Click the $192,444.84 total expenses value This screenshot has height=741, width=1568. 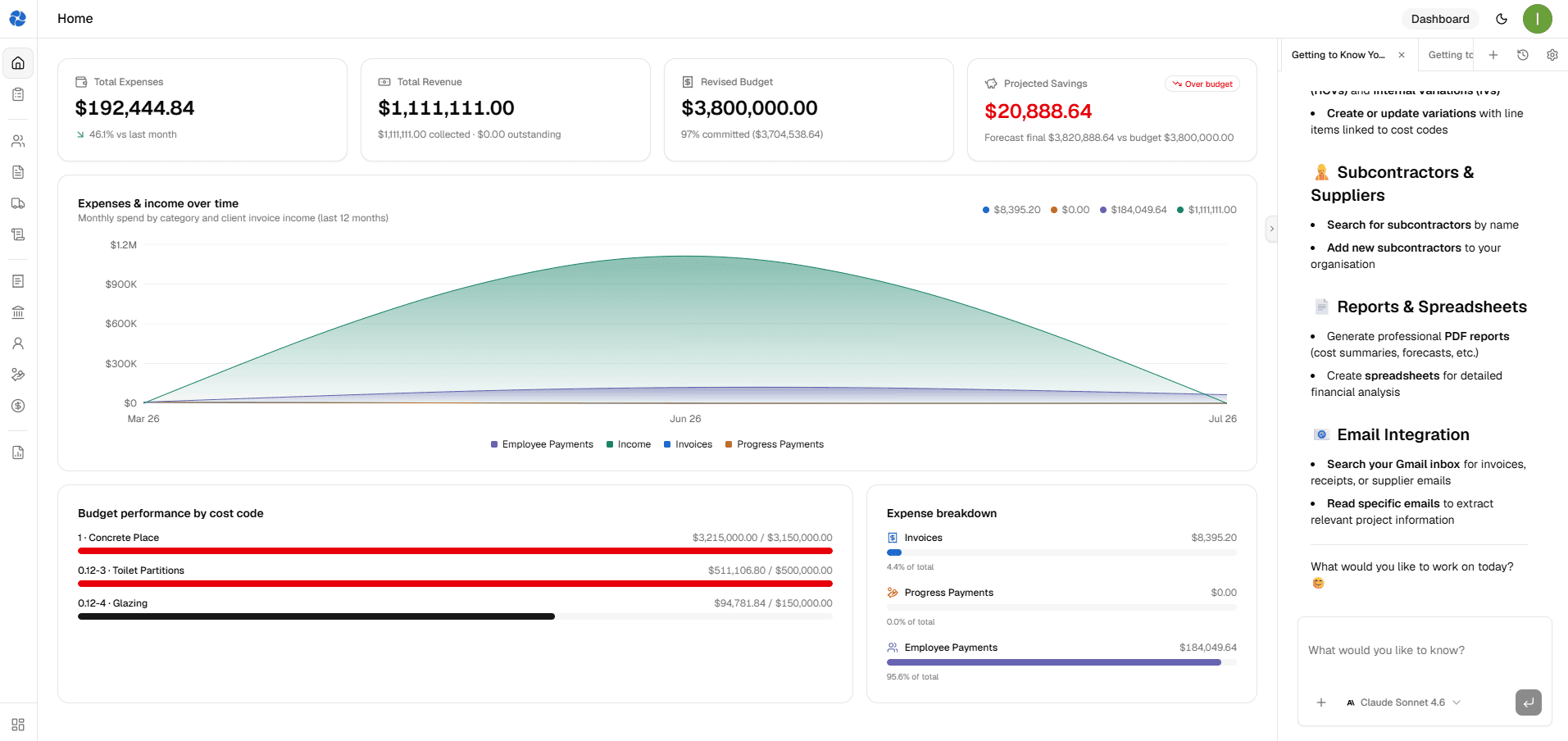(135, 108)
